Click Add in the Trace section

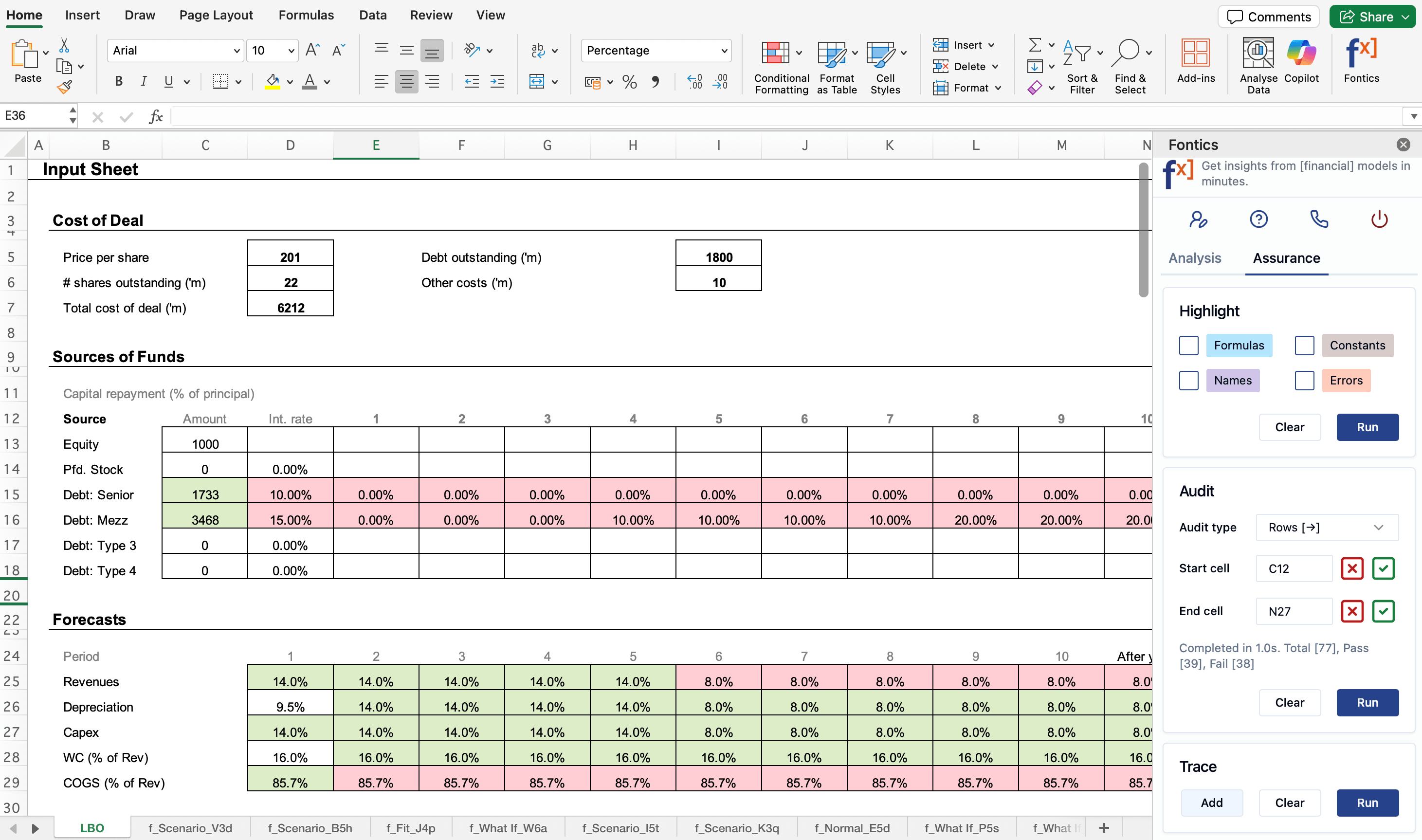pyautogui.click(x=1211, y=803)
